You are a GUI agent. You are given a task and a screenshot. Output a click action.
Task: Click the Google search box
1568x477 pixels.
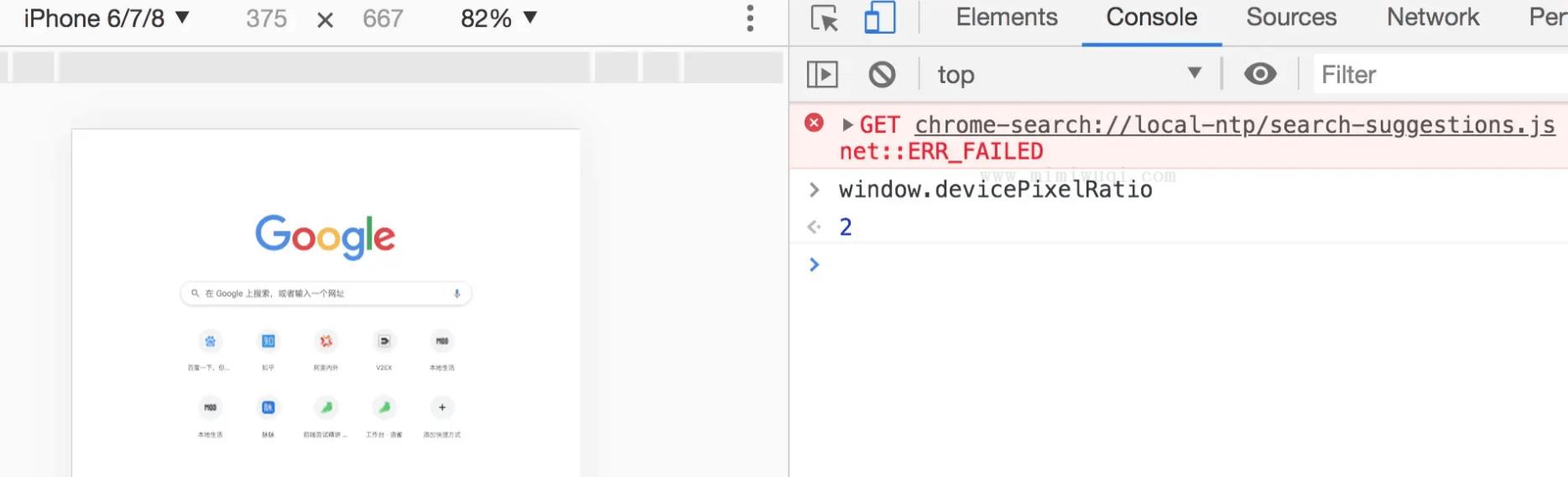pyautogui.click(x=326, y=293)
